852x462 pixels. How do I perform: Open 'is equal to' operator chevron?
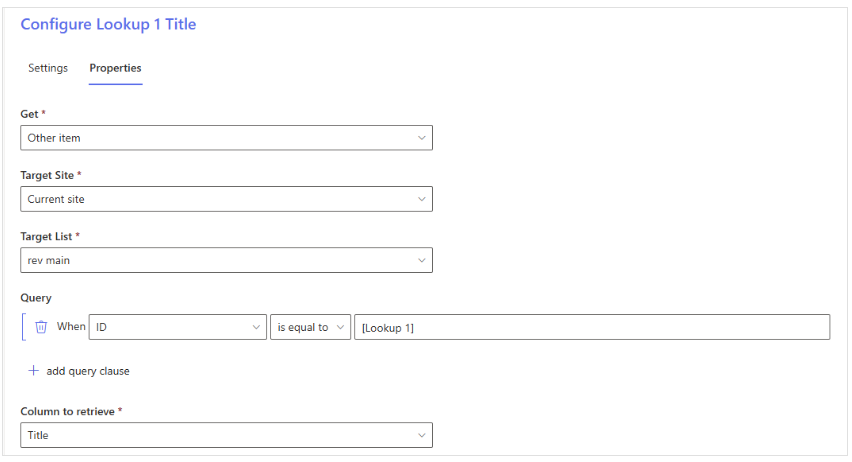click(x=340, y=327)
